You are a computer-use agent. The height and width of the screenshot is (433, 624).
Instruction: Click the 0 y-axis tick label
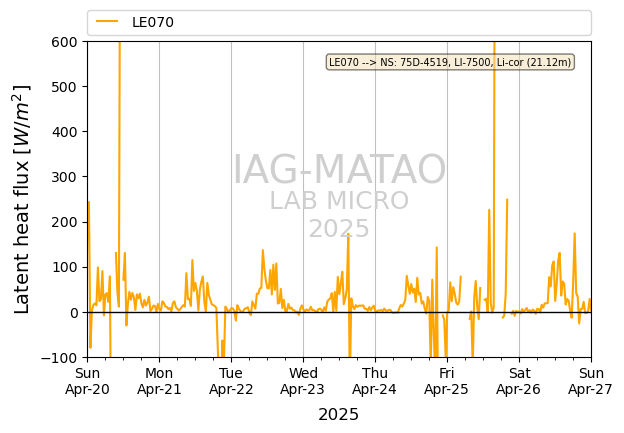pyautogui.click(x=73, y=313)
